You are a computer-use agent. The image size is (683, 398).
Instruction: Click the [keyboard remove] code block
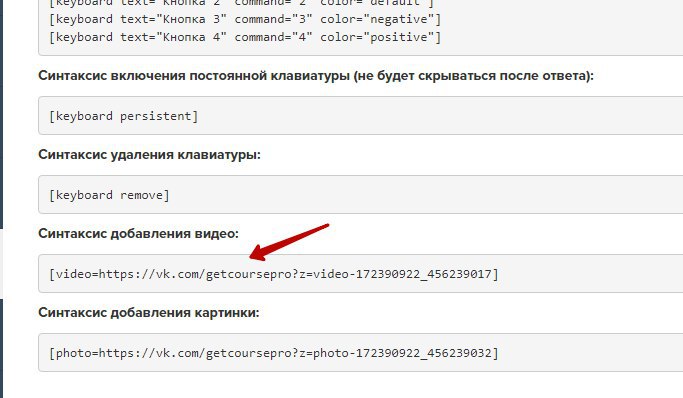(361, 195)
